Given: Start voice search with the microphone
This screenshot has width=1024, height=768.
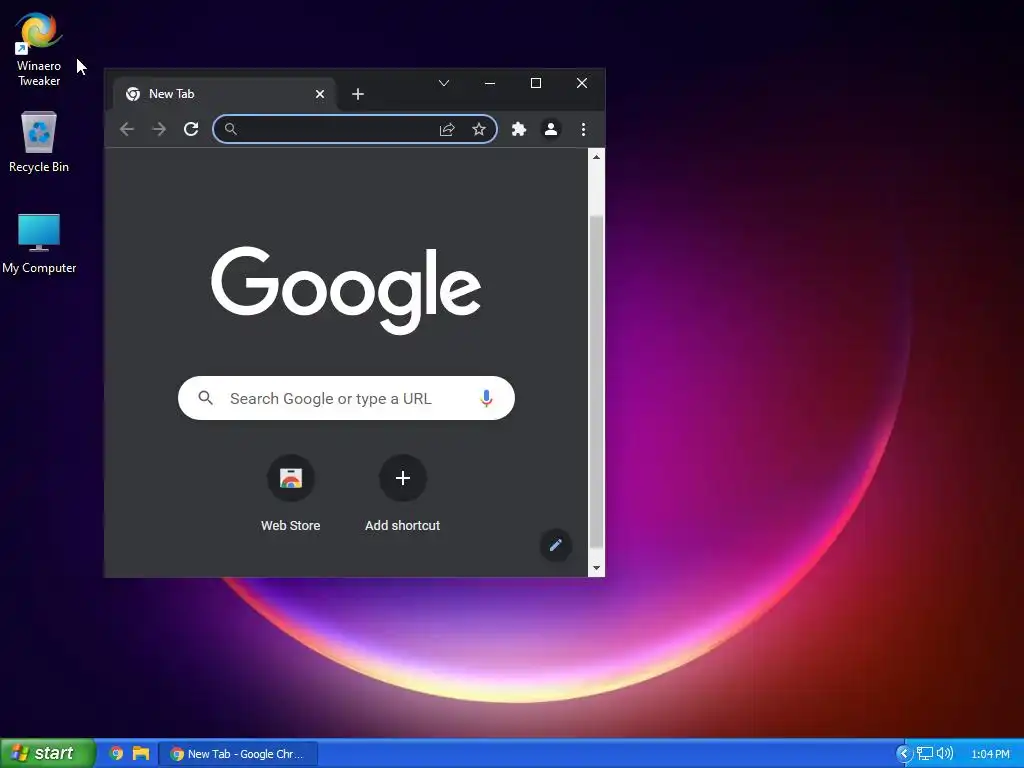Looking at the screenshot, I should tap(486, 398).
